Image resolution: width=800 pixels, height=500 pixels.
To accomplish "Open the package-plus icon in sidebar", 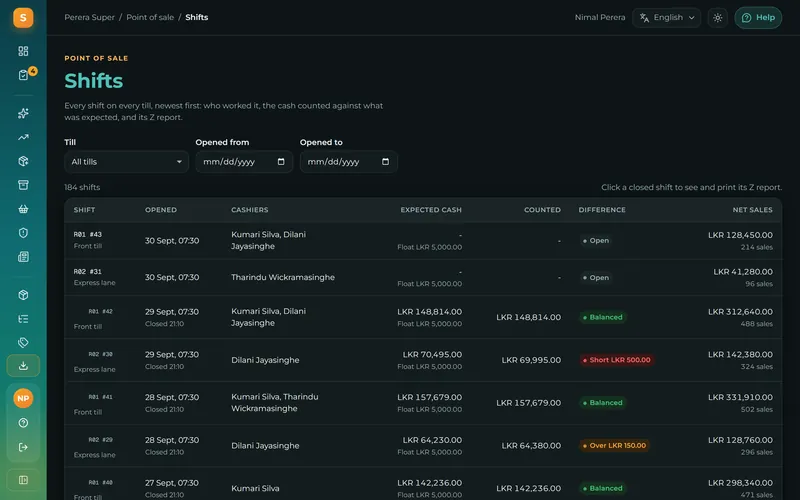I will (x=23, y=161).
